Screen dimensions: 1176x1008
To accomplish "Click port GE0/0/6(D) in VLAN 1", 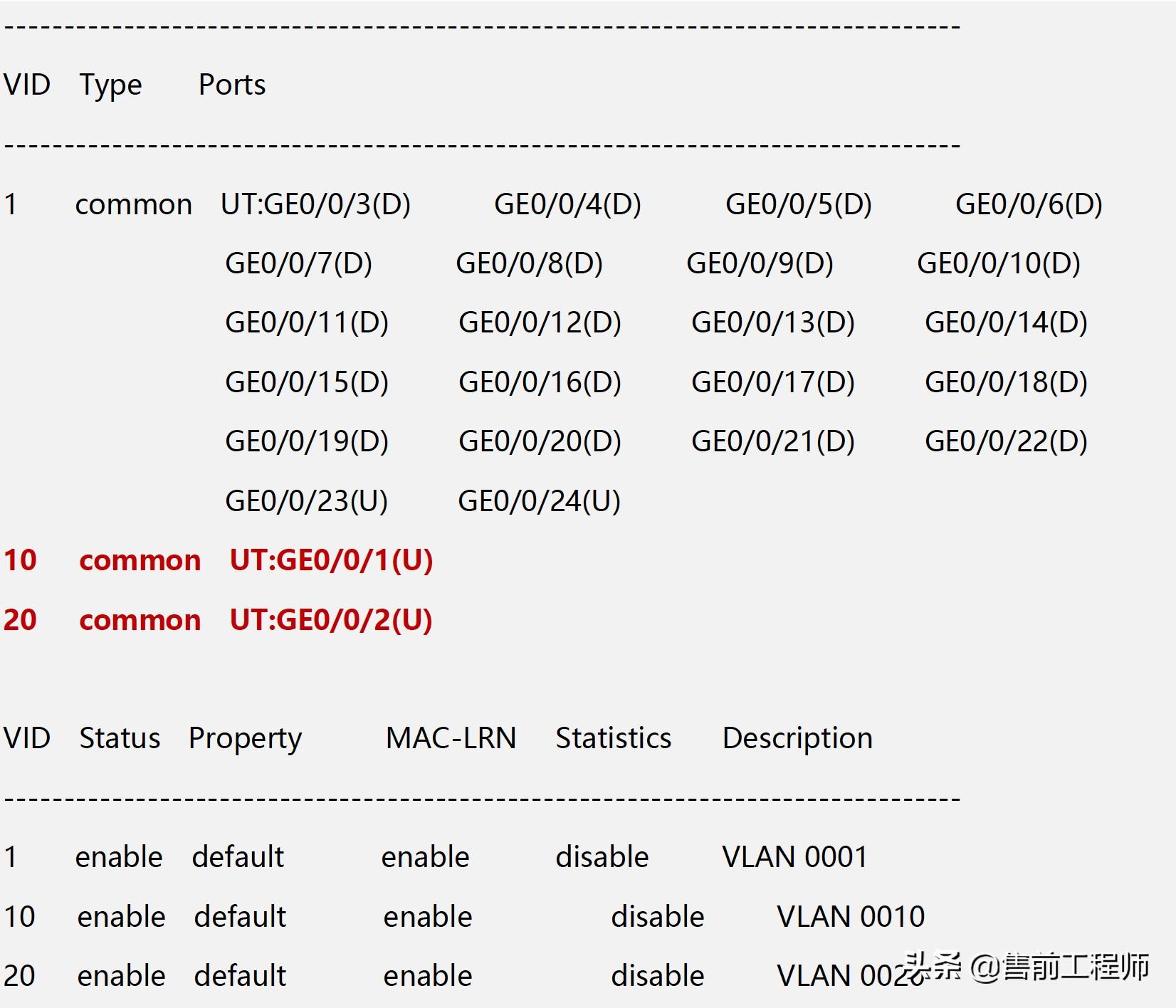I will [1028, 204].
